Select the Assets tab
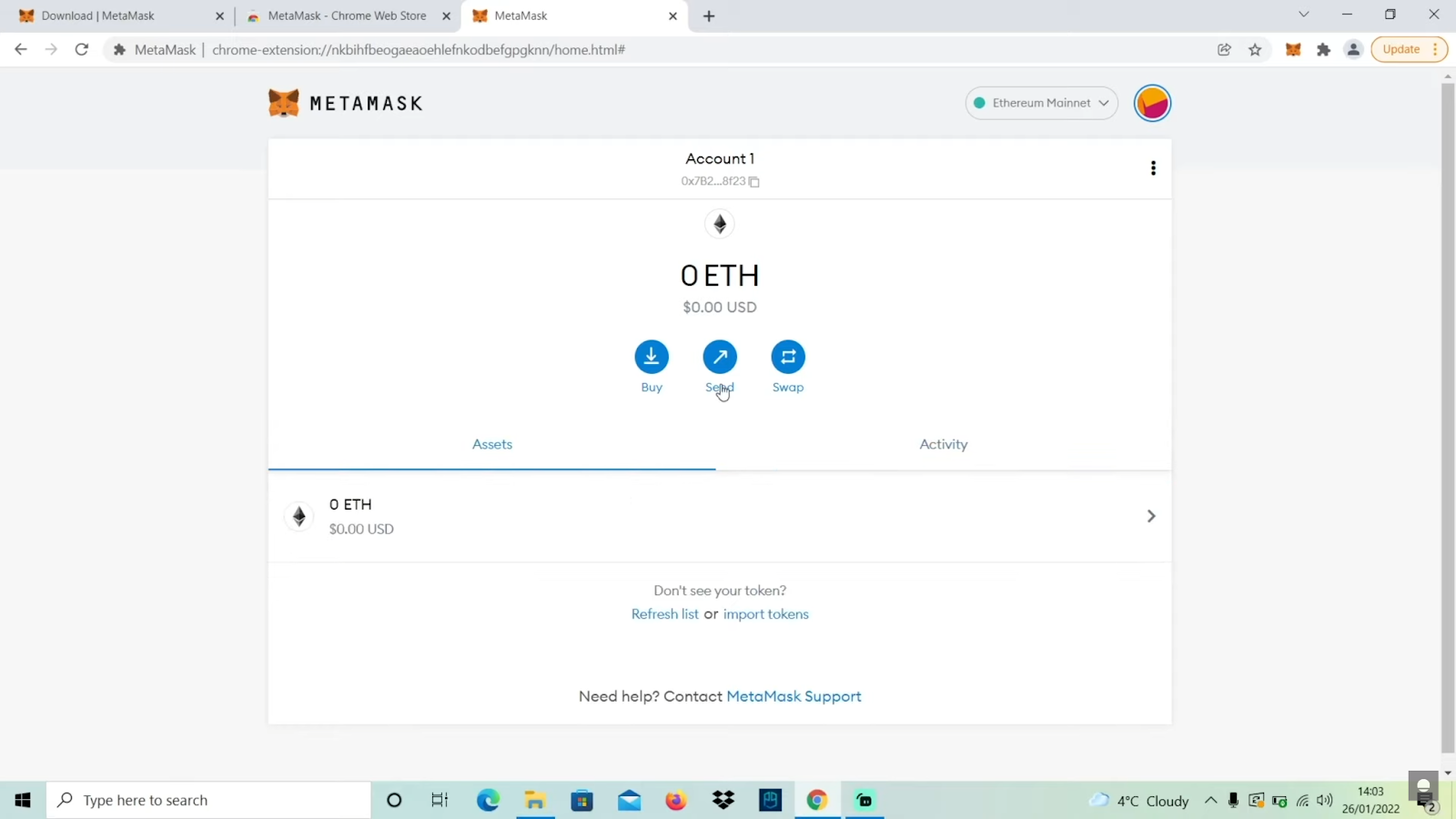Viewport: 1456px width, 819px height. click(x=492, y=444)
